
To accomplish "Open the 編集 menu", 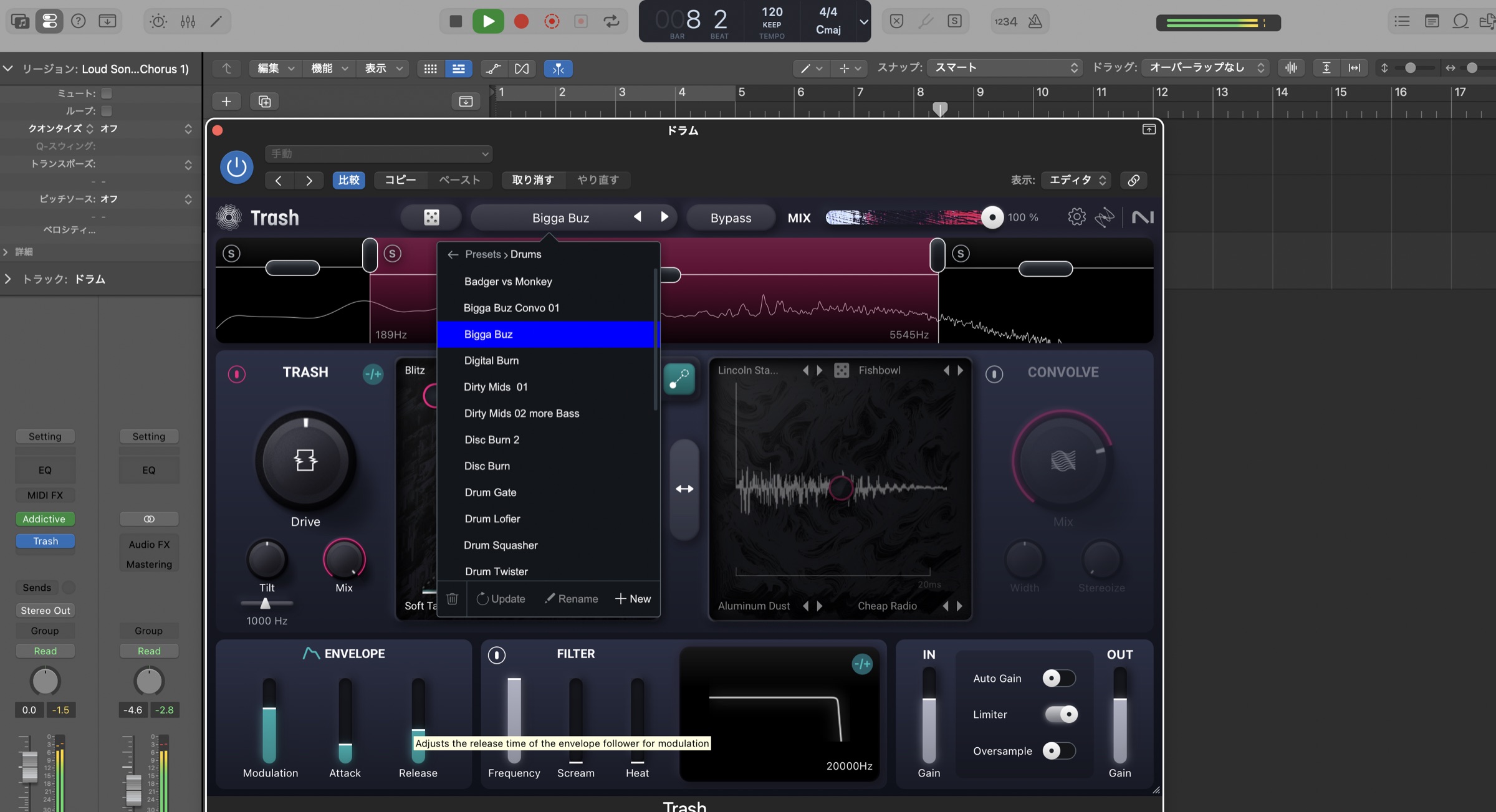I will point(275,69).
